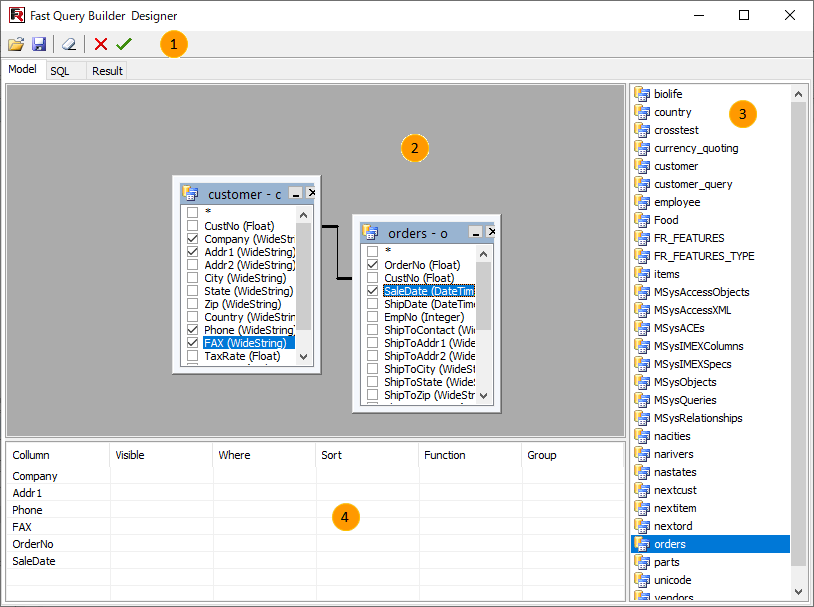
Task: Minimize the customer table box
Action: click(295, 193)
